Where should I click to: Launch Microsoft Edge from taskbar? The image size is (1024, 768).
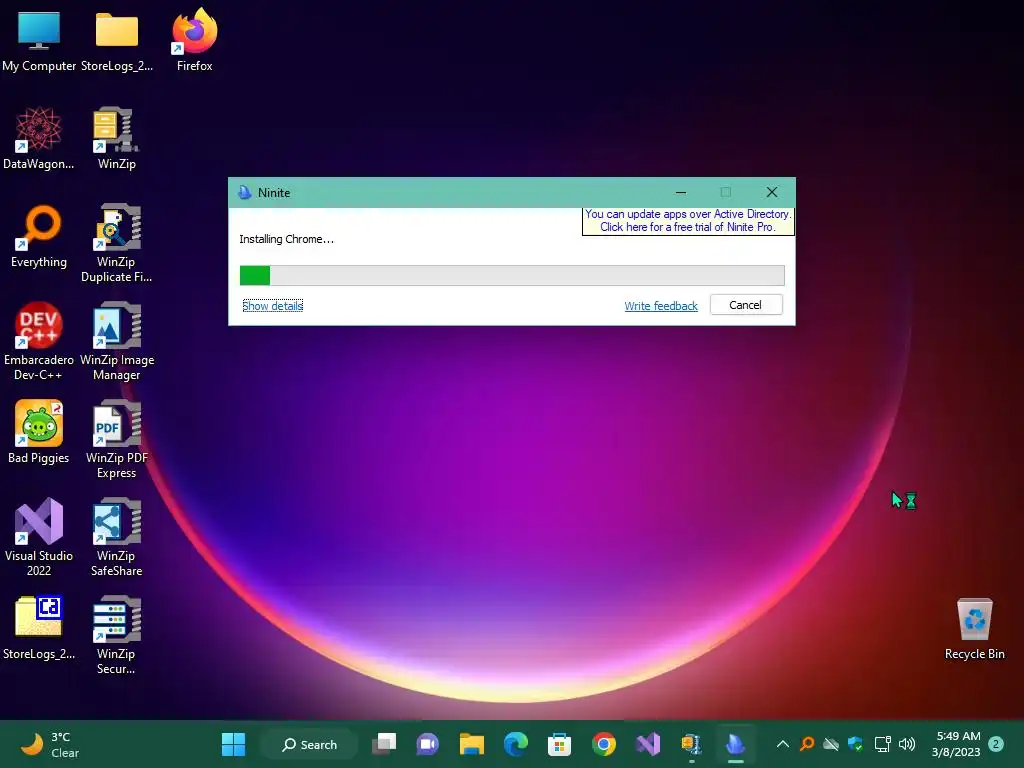(516, 744)
